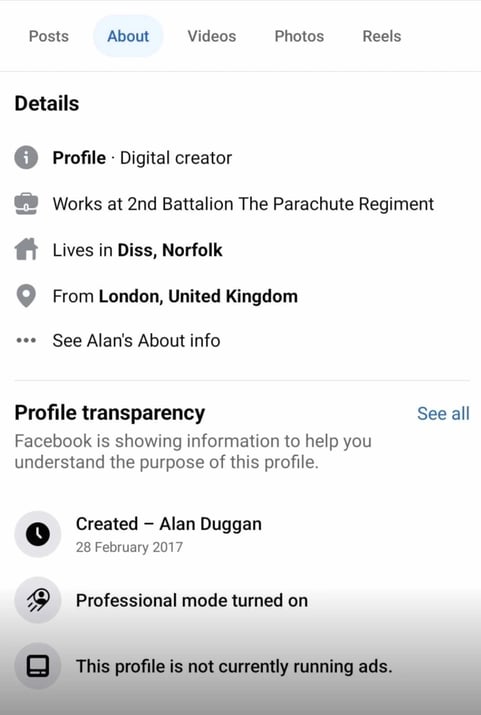This screenshot has height=715, width=481.
Task: Expand See Alan's About info
Action: (136, 341)
